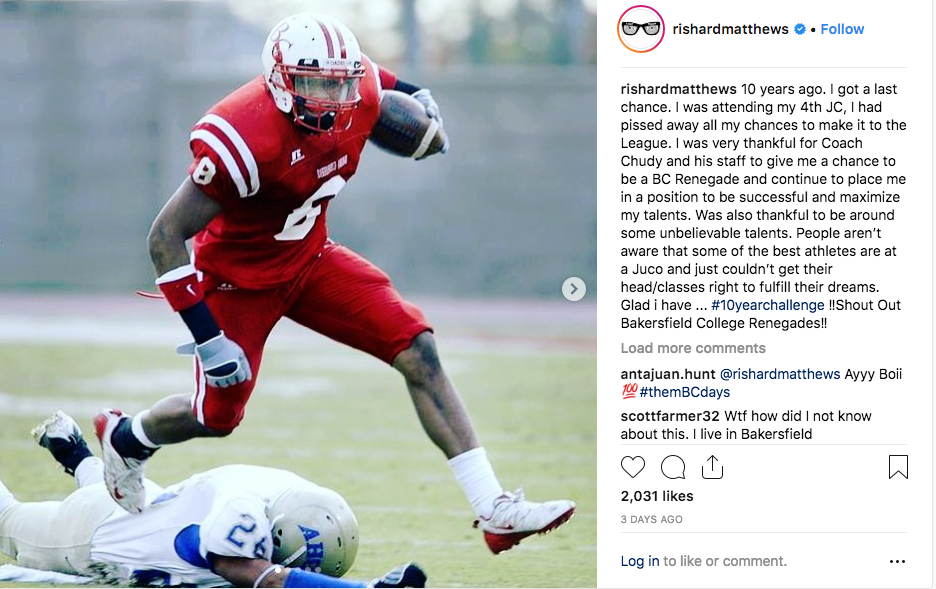Open the three-dot more options menu
This screenshot has width=936, height=589.
coord(897,562)
